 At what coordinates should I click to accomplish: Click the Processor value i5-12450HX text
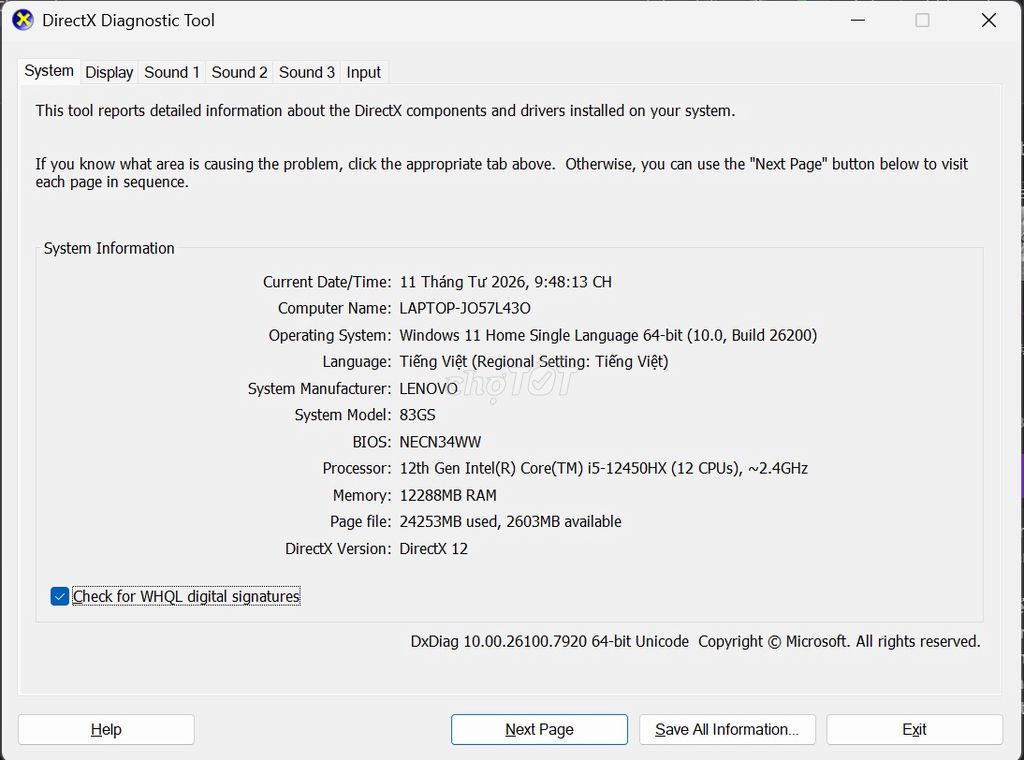pyautogui.click(x=603, y=469)
